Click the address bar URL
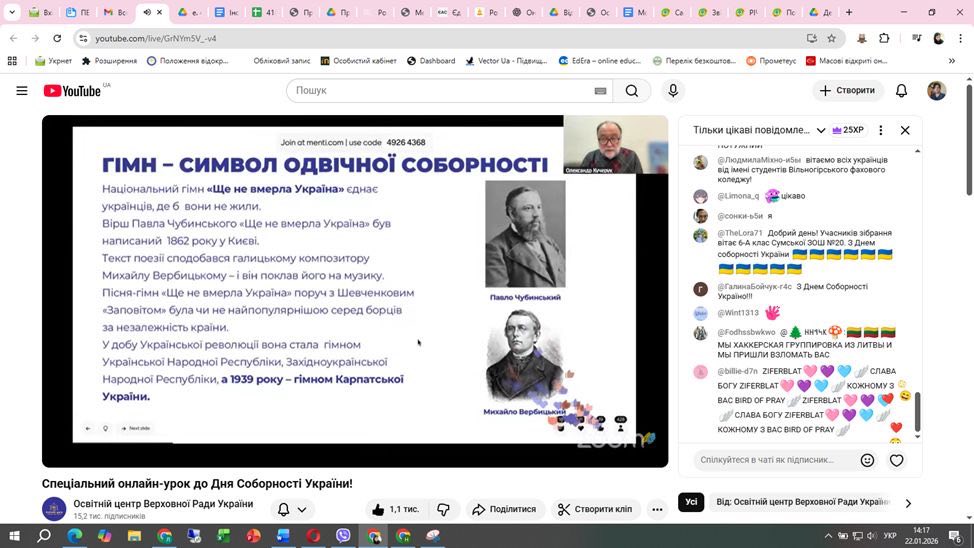This screenshot has height=548, width=974. [156, 39]
